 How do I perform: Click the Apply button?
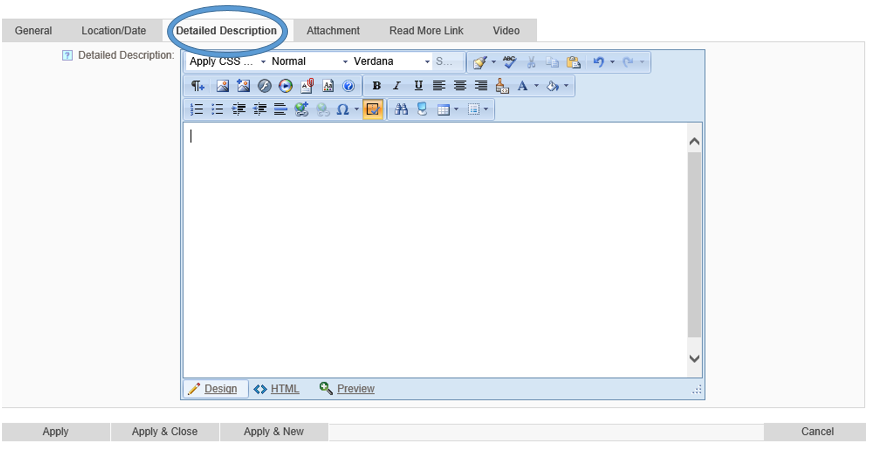click(x=56, y=431)
